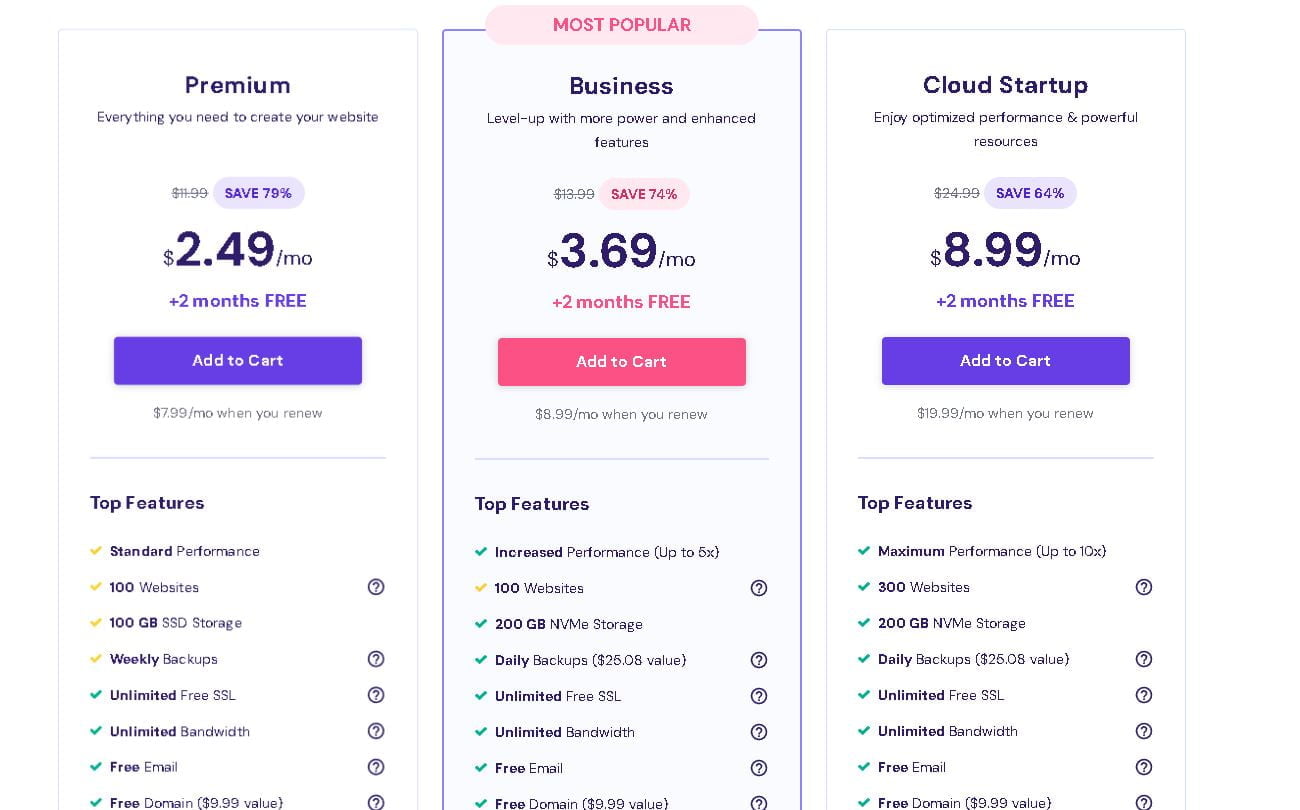Click the SAVE 79% badge on Premium

[258, 193]
